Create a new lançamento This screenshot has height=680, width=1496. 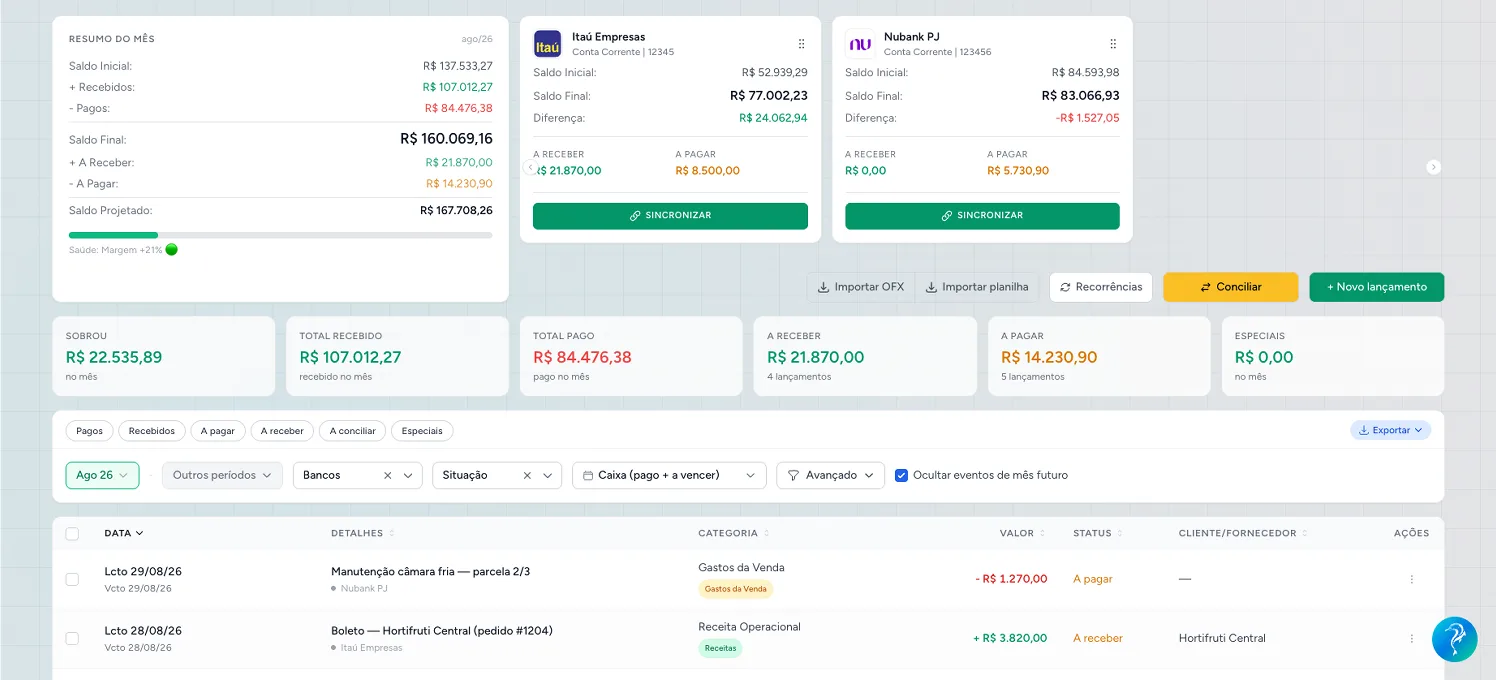coord(1376,287)
